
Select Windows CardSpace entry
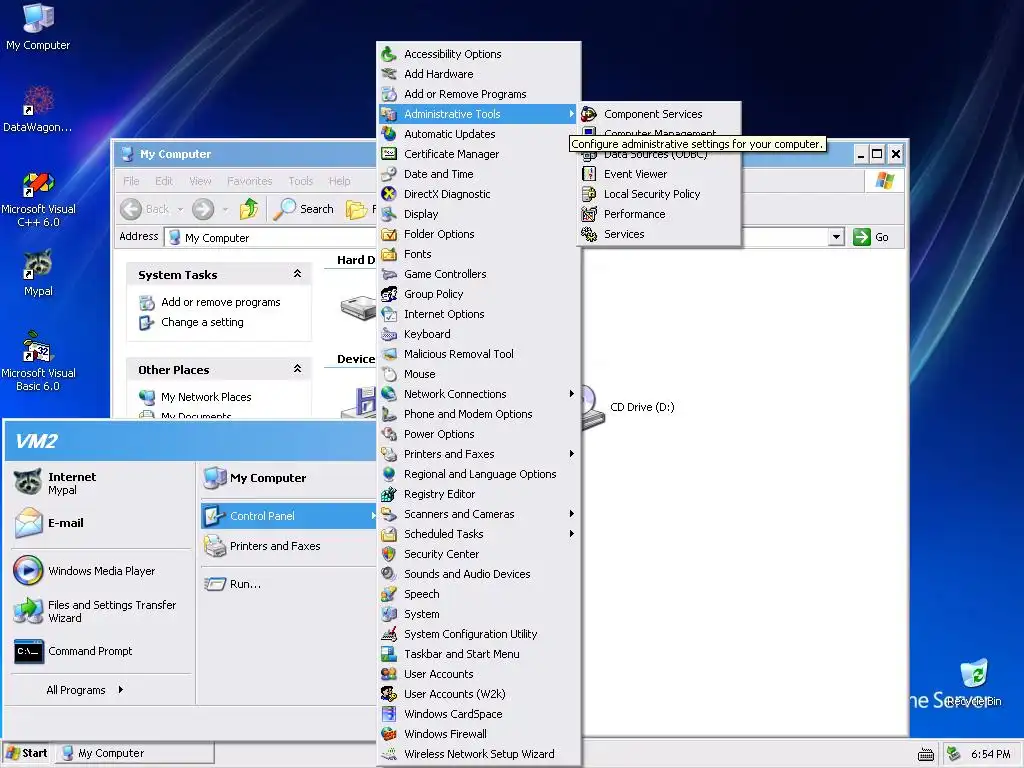[x=479, y=714]
